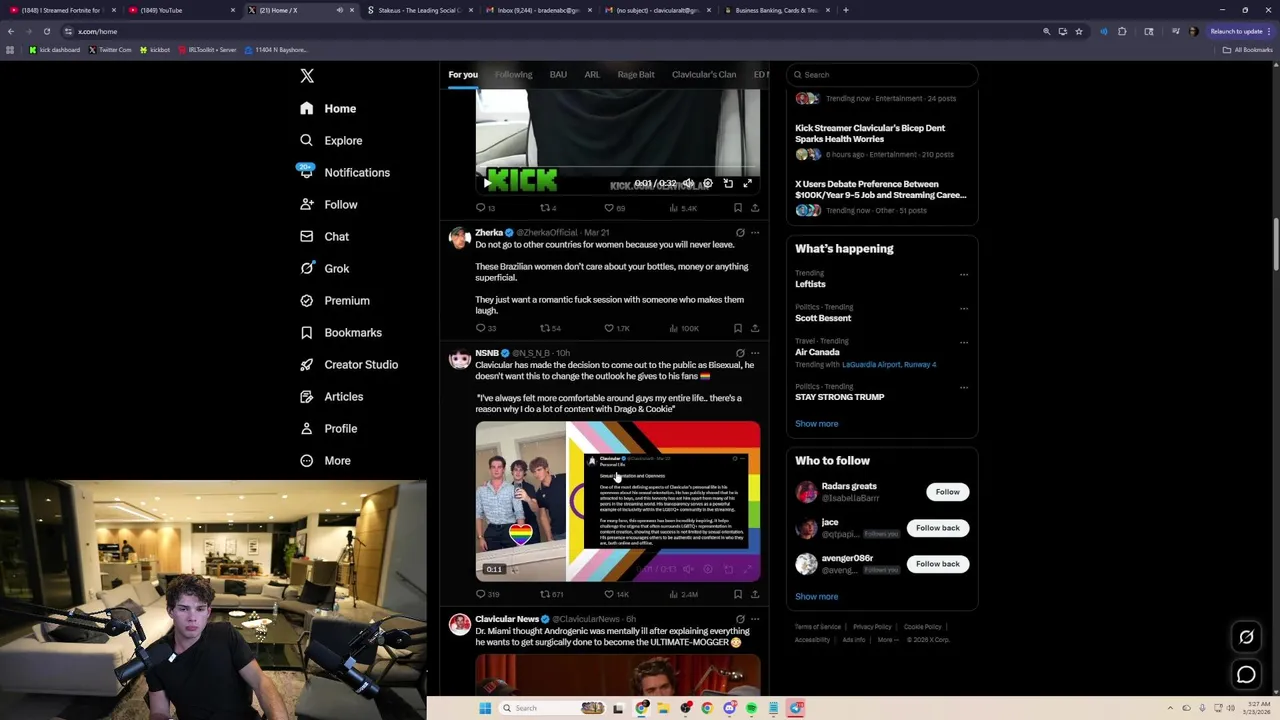
Task: Open Privacy Policy footer link
Action: click(x=872, y=627)
